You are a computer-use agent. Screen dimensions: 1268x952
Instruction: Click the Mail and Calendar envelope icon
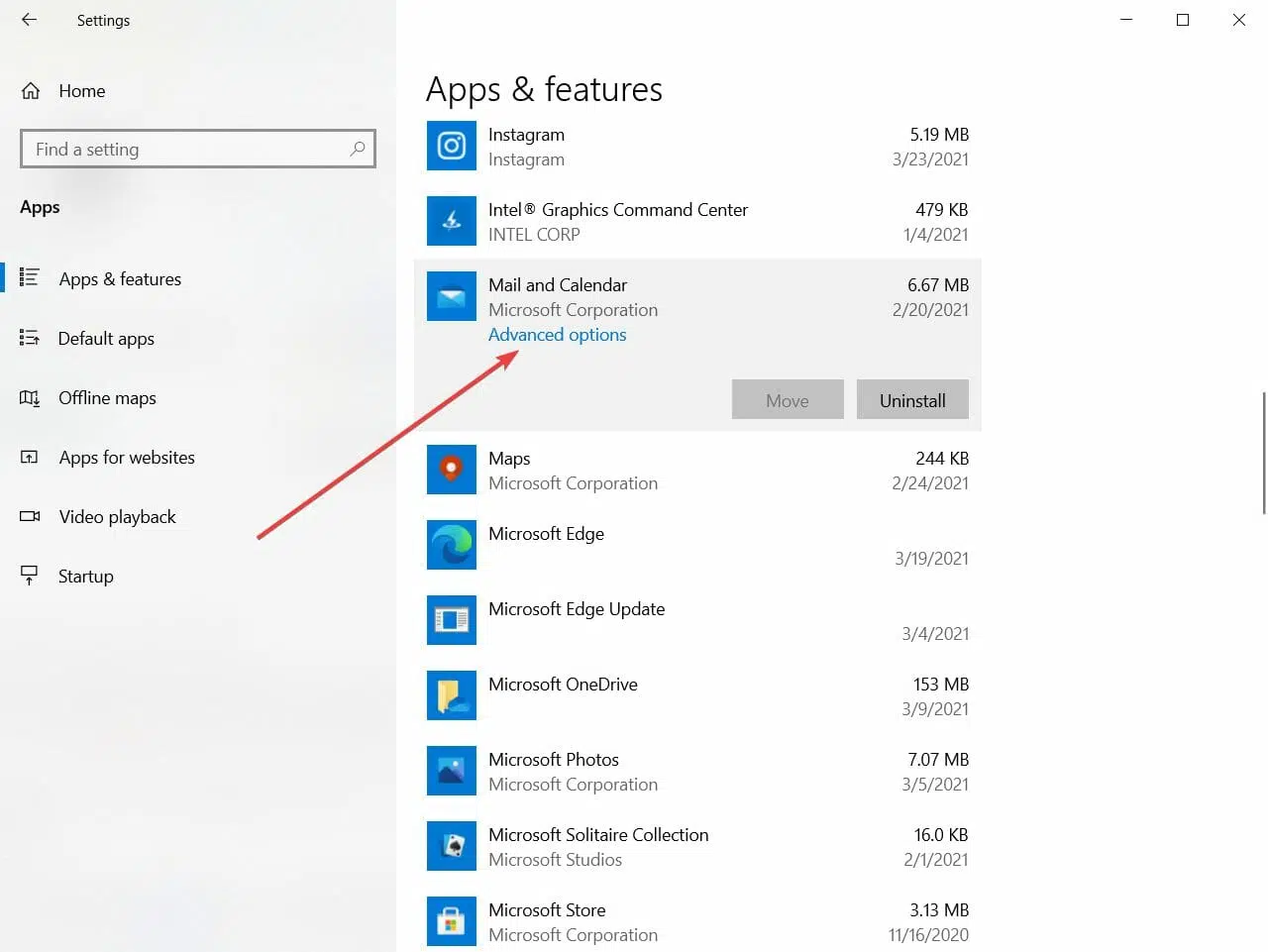(x=452, y=296)
